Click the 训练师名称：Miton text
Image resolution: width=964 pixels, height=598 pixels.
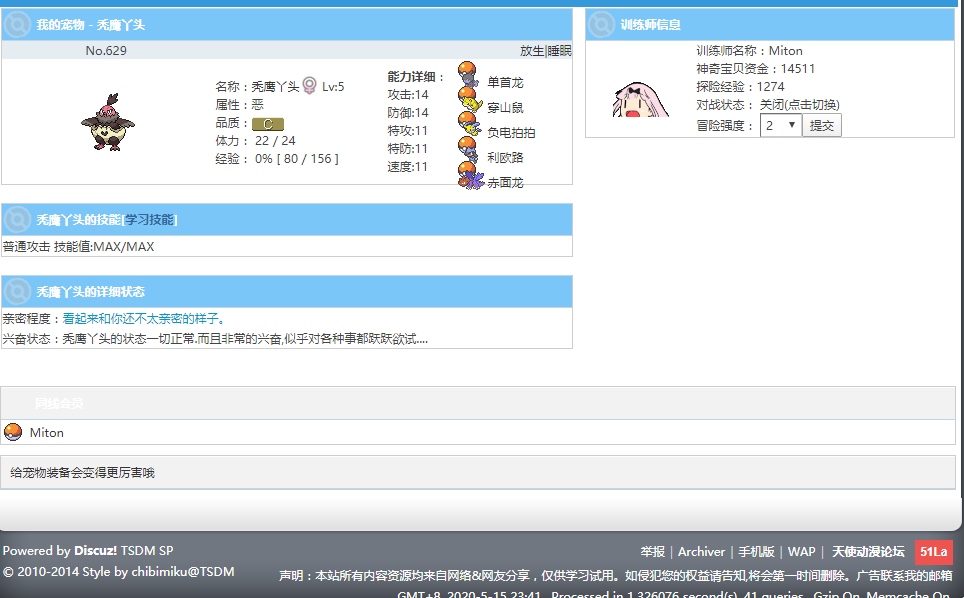pos(749,50)
